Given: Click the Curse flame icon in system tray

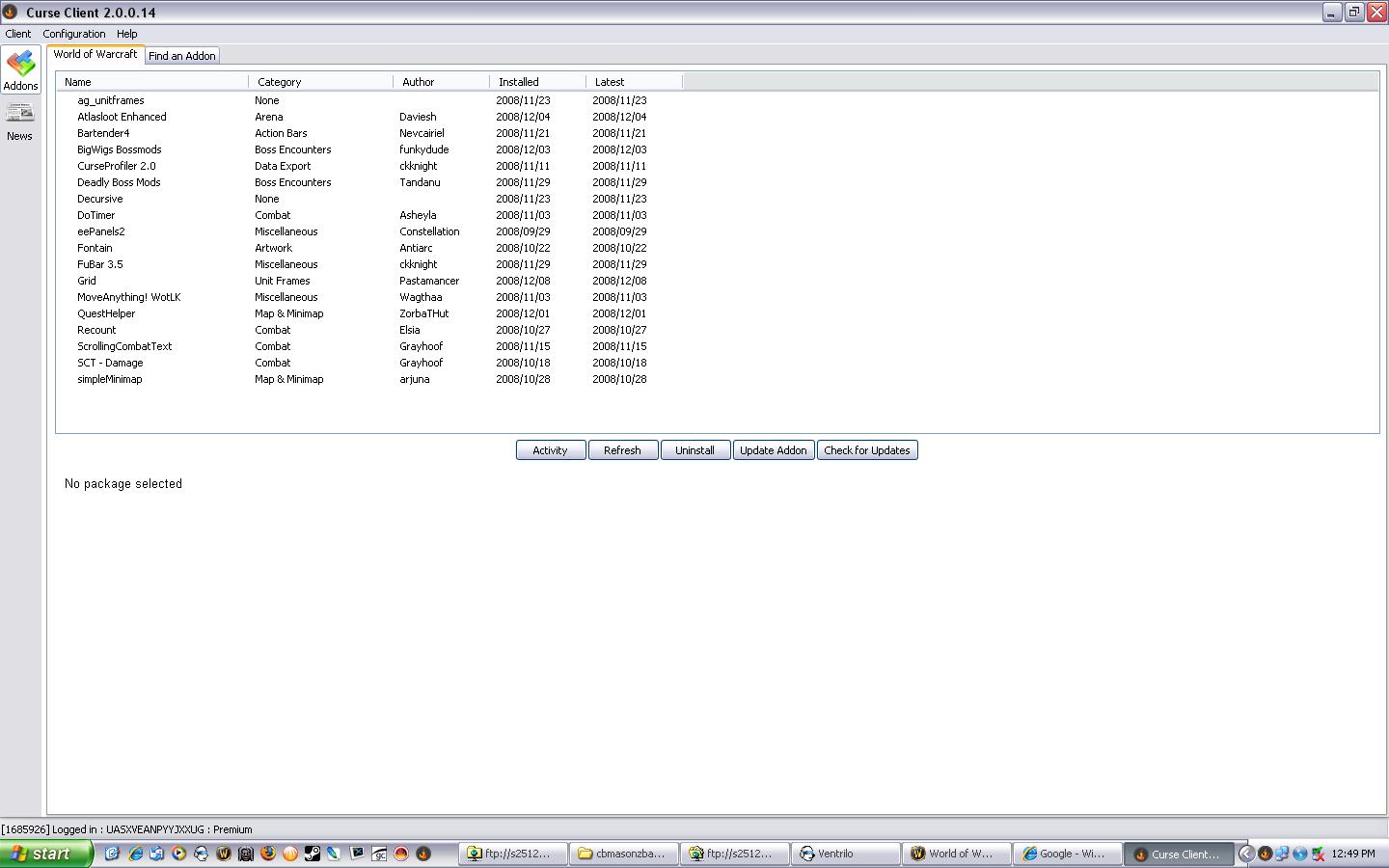Looking at the screenshot, I should click(1265, 854).
